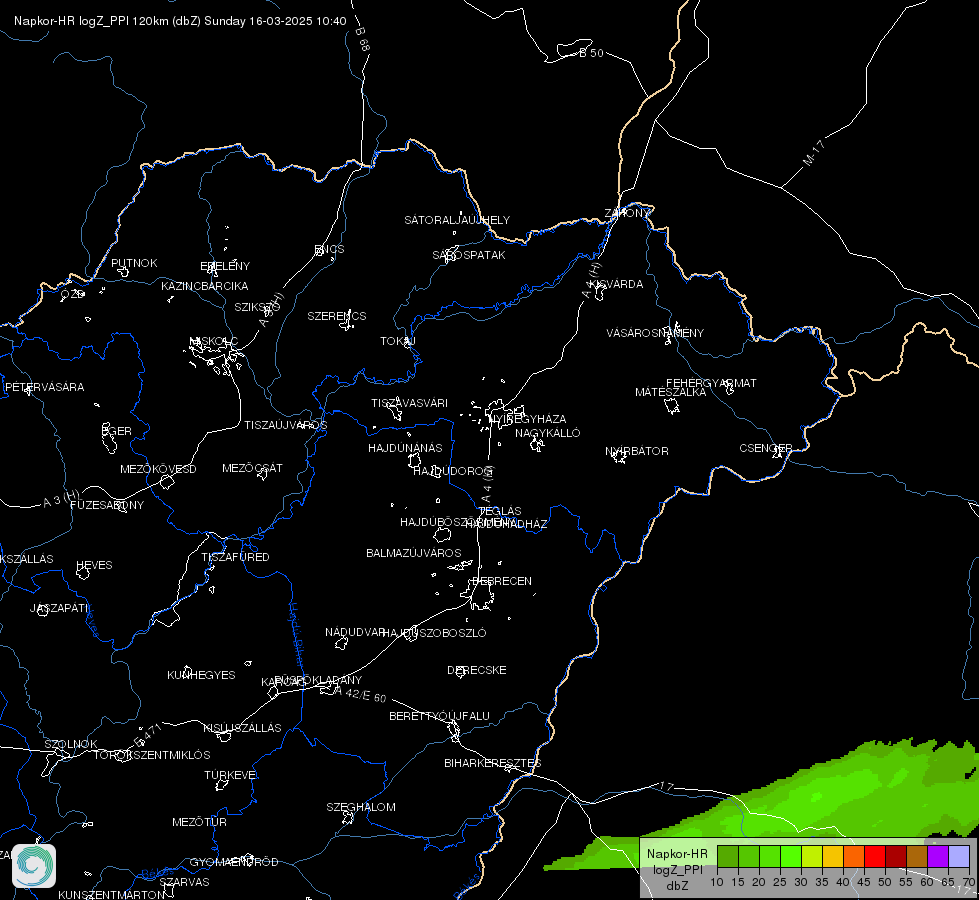The width and height of the screenshot is (979, 900).
Task: Click the FÜZESABONY label
Action: tap(107, 505)
